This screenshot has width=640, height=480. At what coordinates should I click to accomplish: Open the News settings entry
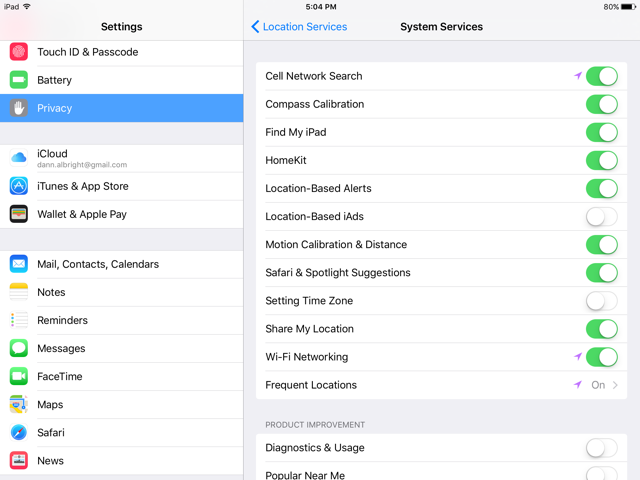pyautogui.click(x=122, y=460)
